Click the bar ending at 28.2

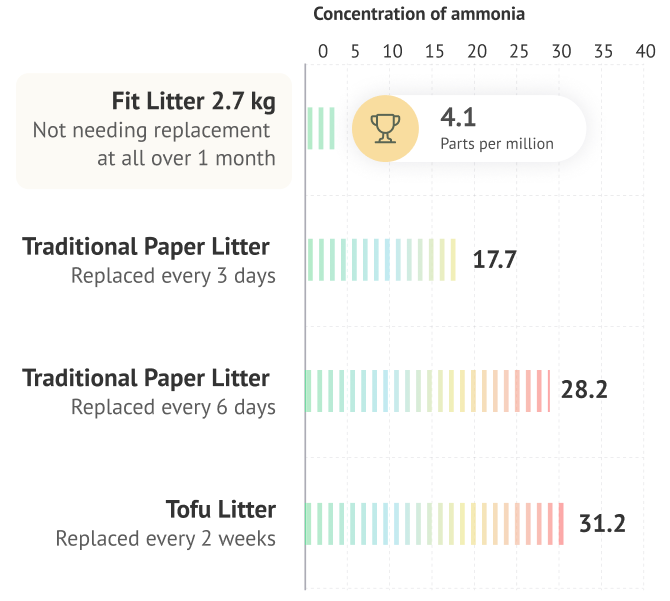[x=428, y=391]
